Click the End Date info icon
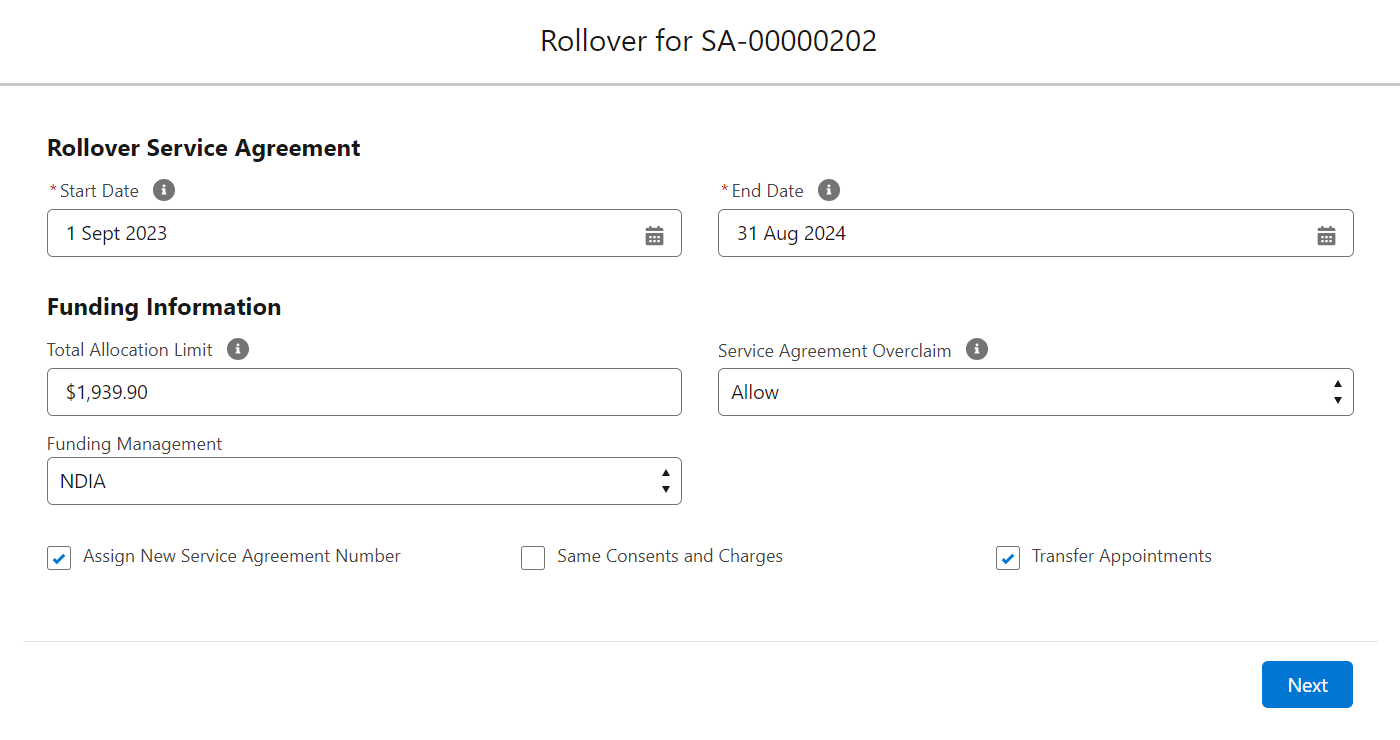The height and width of the screenshot is (740, 1400). click(828, 189)
